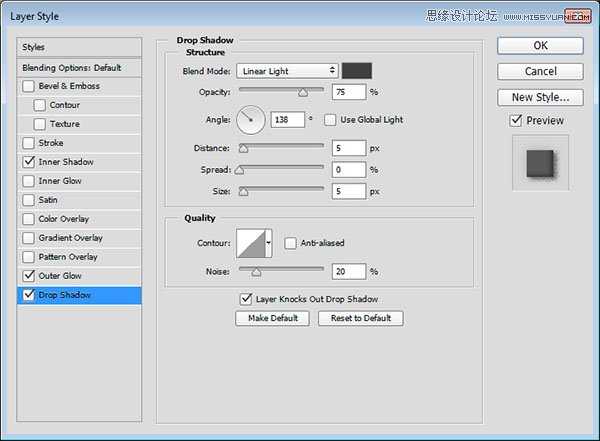Click the Noise slider handle
The image size is (600, 441).
[256, 272]
